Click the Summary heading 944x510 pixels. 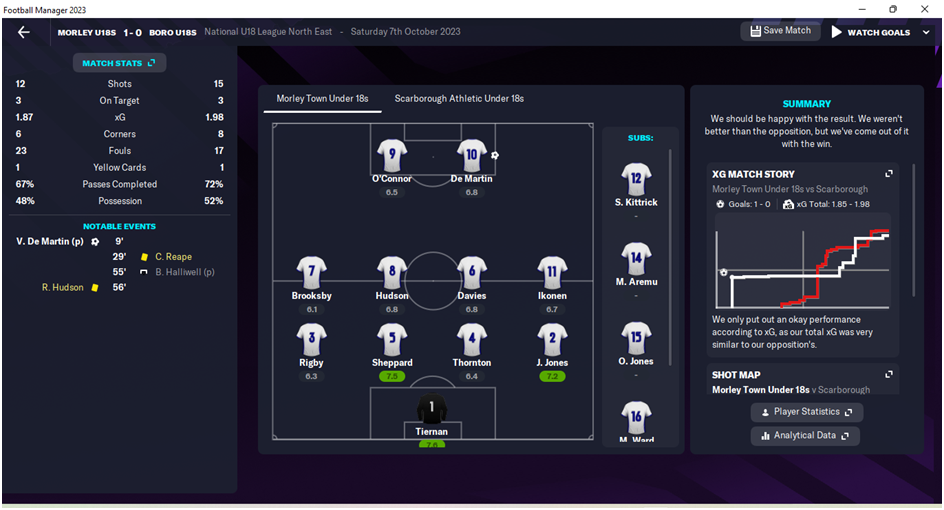coord(807,104)
